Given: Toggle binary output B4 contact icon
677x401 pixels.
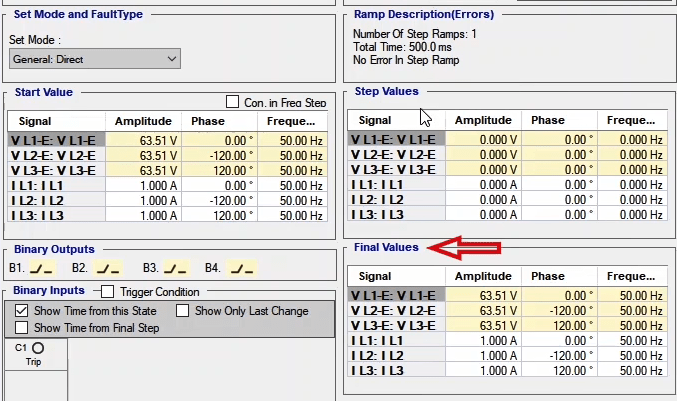Looking at the screenshot, I should point(241,268).
